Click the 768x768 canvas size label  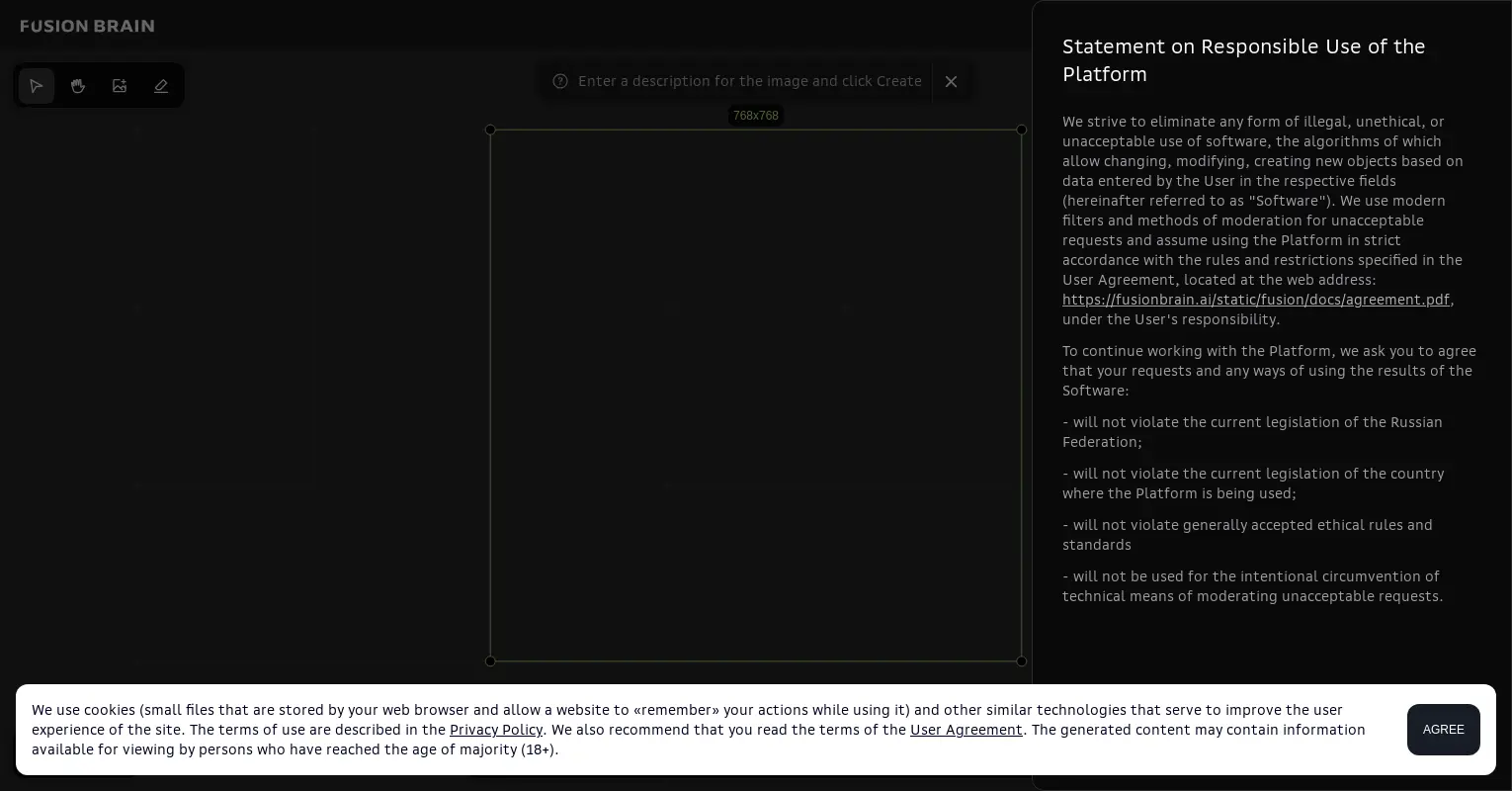(x=756, y=116)
